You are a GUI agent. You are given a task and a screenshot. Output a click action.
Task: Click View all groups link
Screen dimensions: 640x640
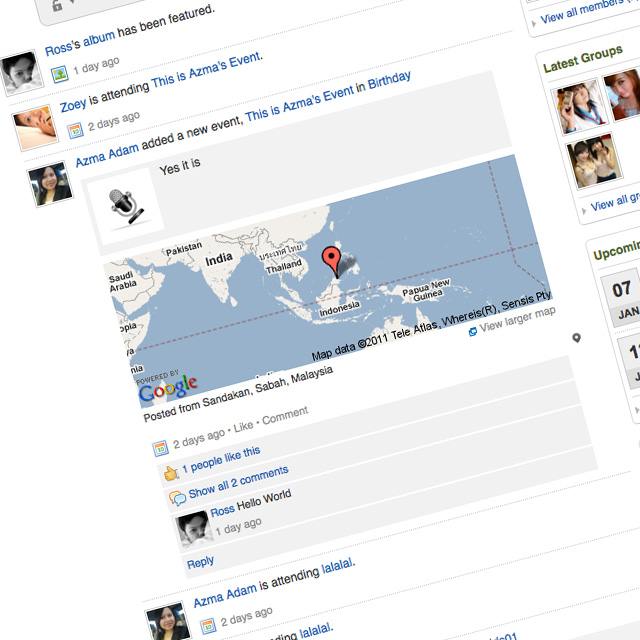coord(615,202)
